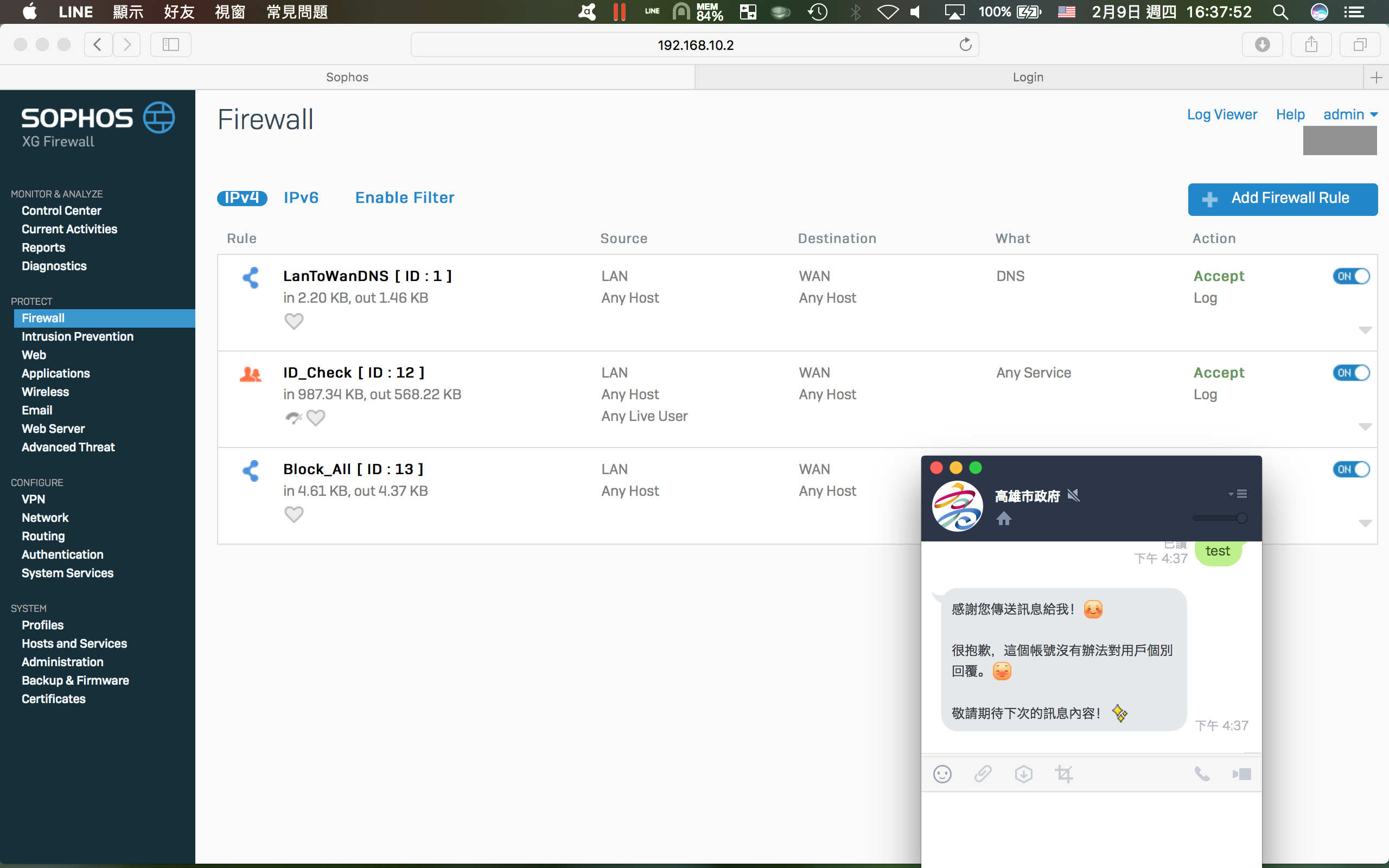This screenshot has height=868, width=1389.
Task: Click heart icon under LanToWanDNS rule
Action: coord(294,321)
